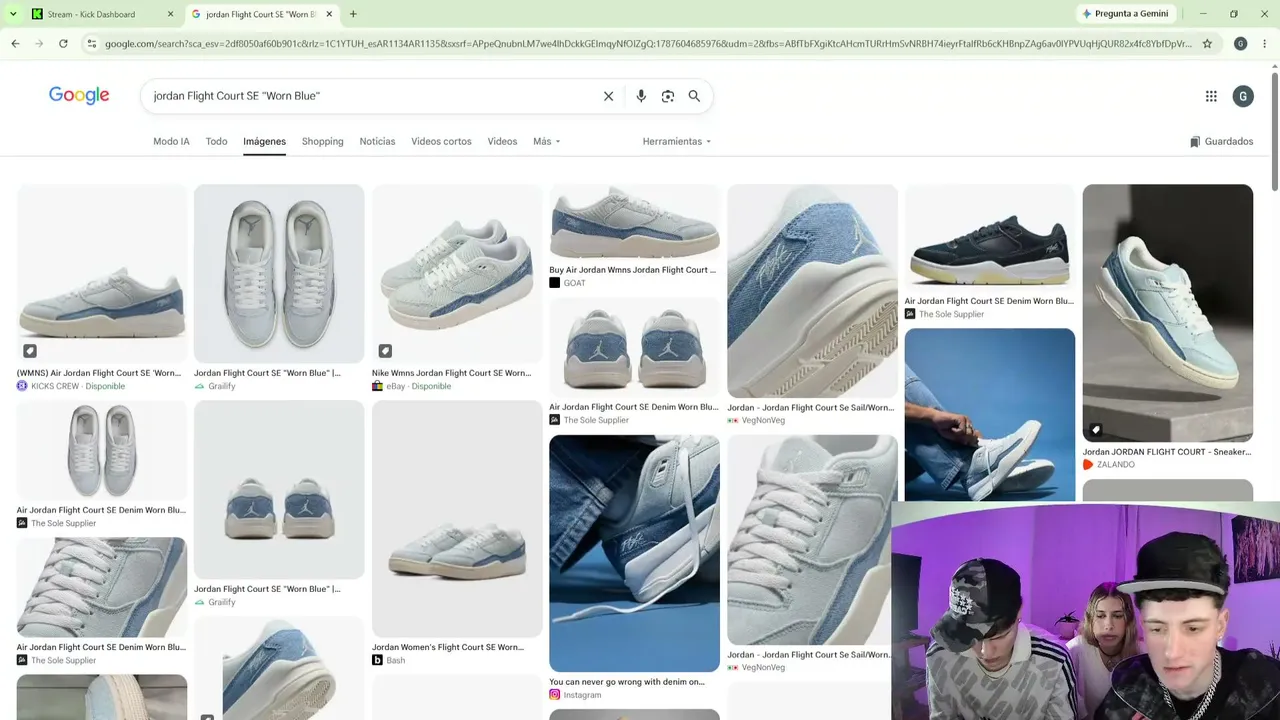1280x720 pixels.
Task: Open the eBay sneaker pair thumbnail
Action: pos(457,273)
